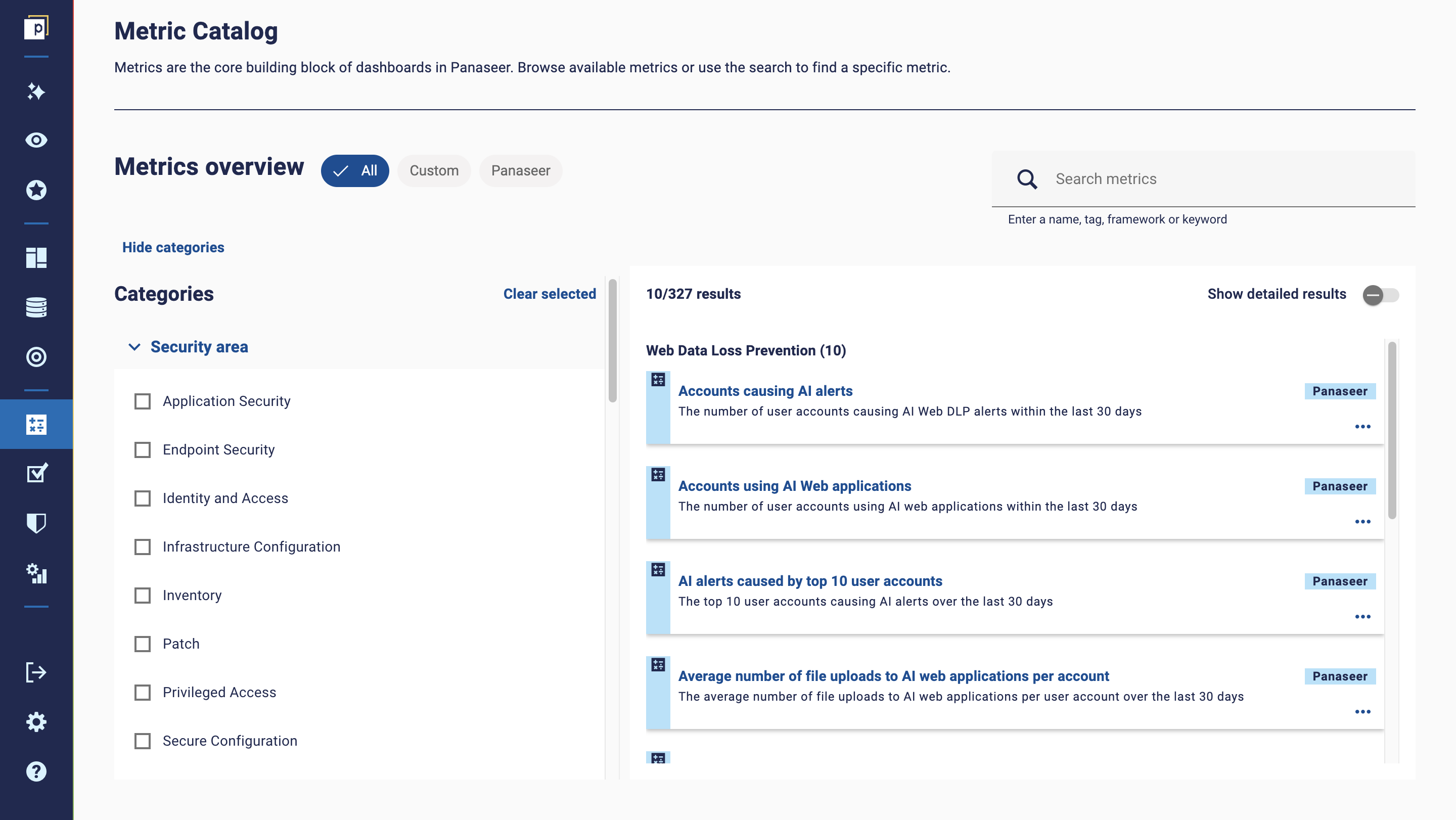The height and width of the screenshot is (820, 1456).
Task: Open the shield icon in sidebar
Action: coord(36,523)
